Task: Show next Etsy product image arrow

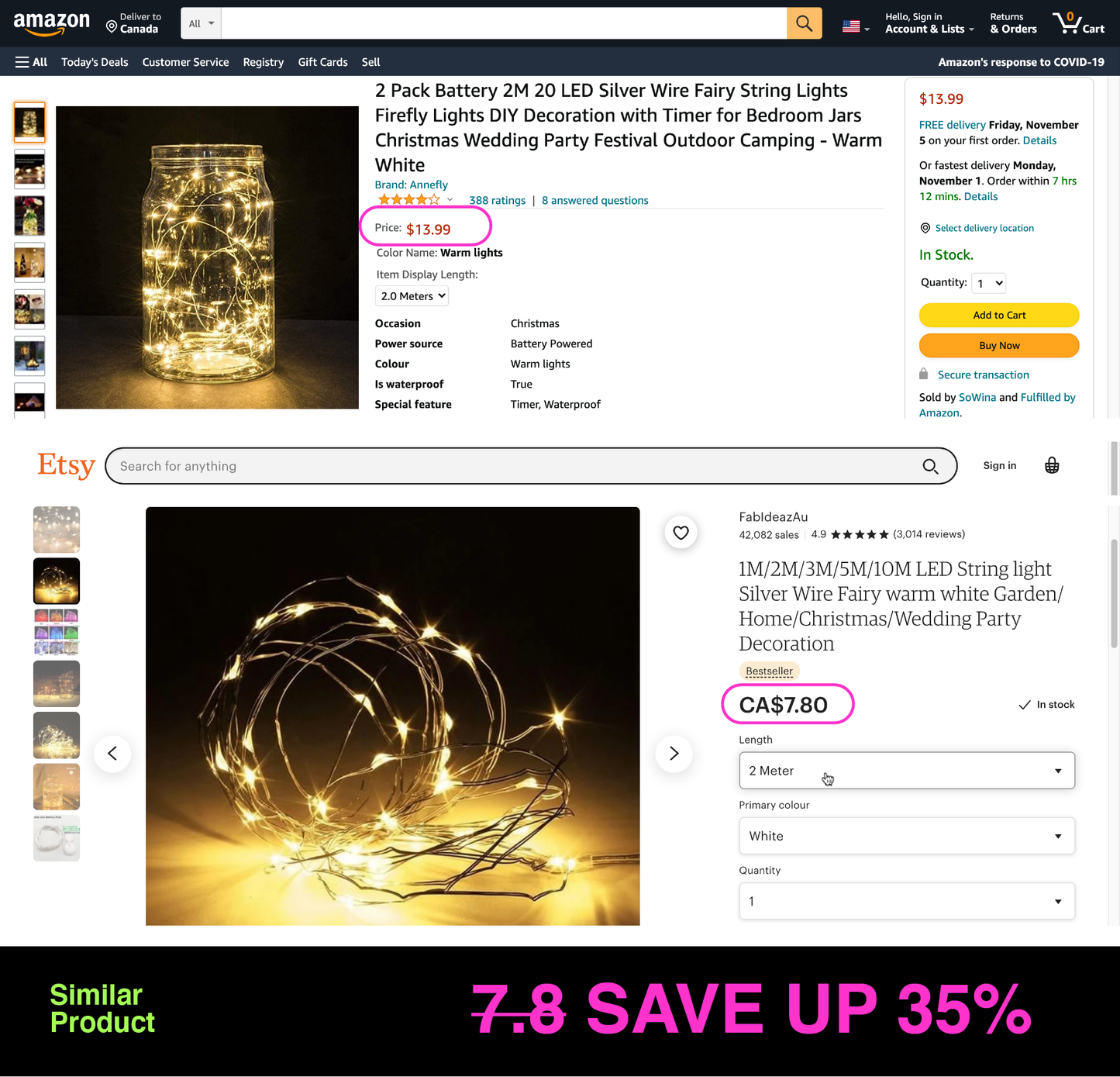Action: (x=674, y=753)
